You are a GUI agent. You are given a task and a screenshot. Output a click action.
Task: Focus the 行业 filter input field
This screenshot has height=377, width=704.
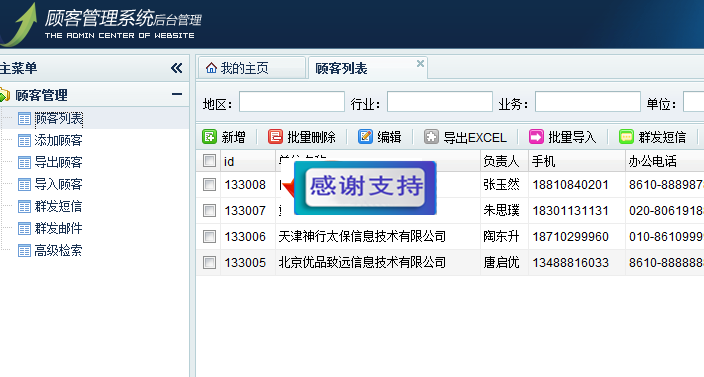440,101
